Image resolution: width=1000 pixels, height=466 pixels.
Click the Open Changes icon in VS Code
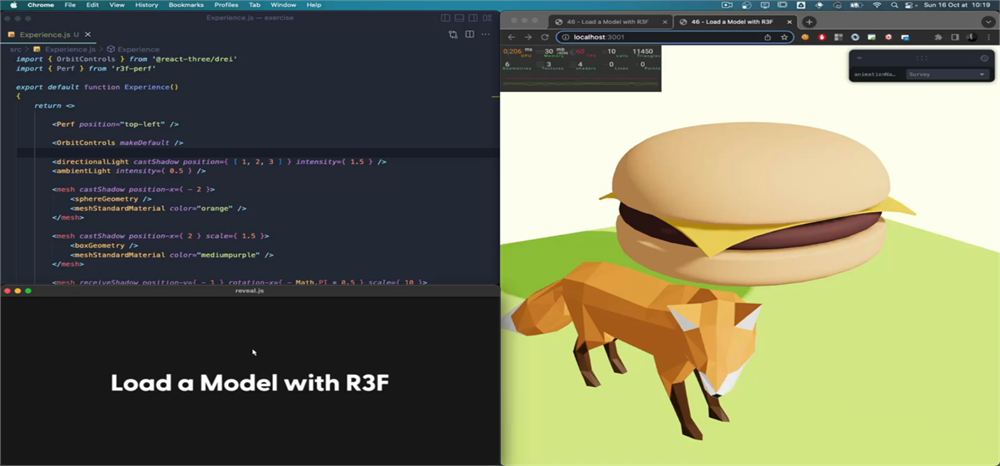tap(453, 34)
